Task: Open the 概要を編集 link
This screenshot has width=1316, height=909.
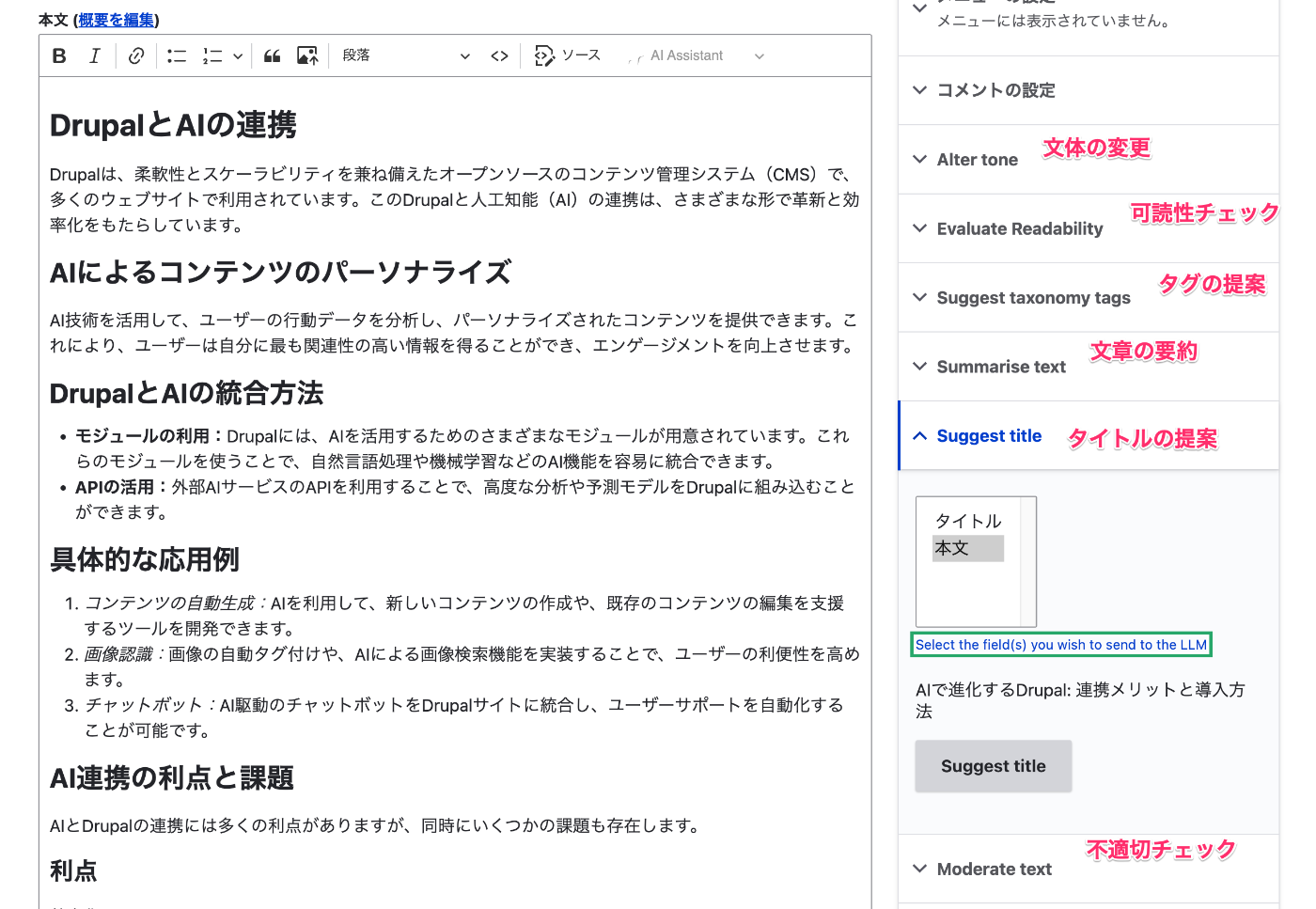Action: click(x=116, y=20)
